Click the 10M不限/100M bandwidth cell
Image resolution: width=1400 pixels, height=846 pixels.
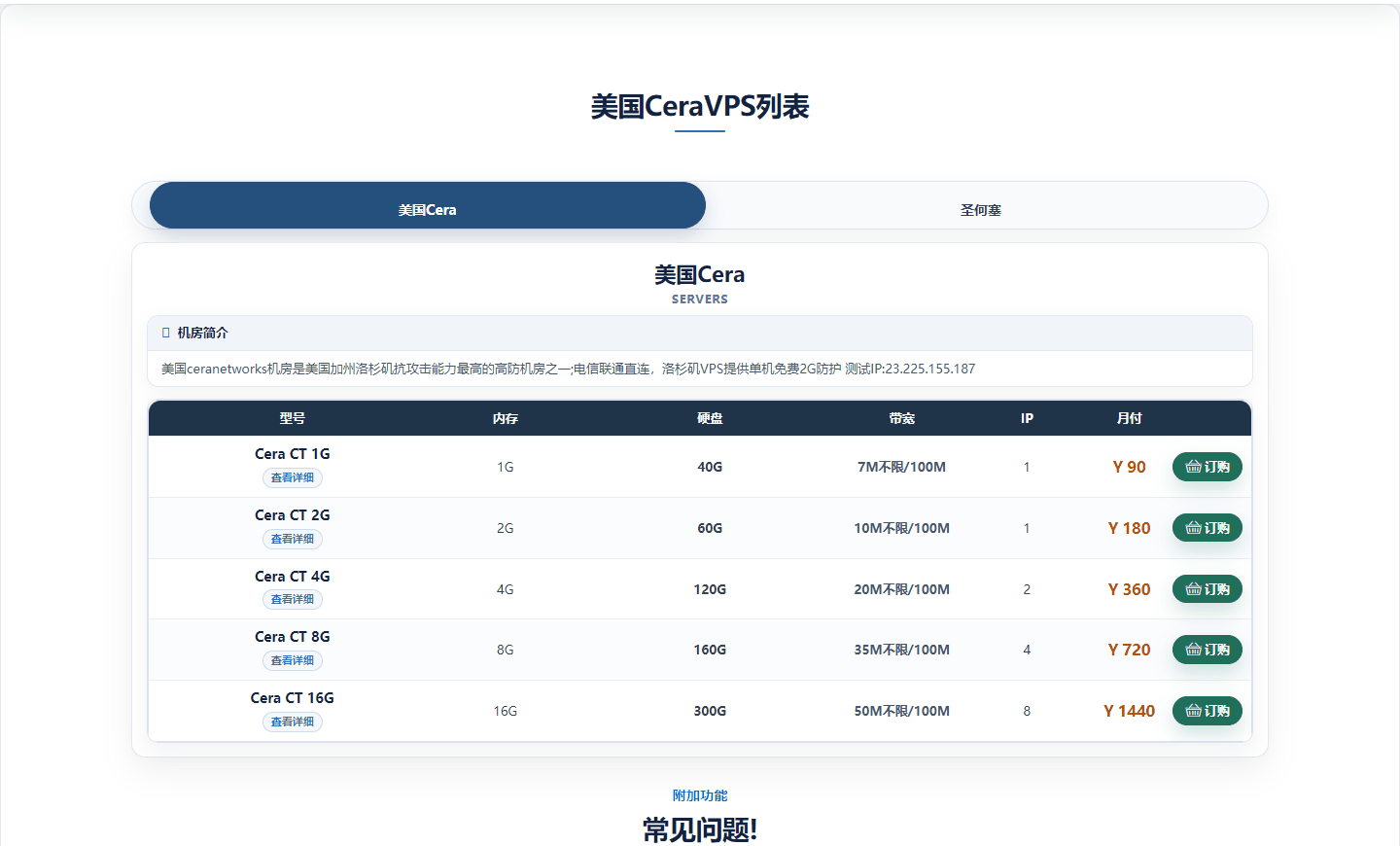pos(902,528)
